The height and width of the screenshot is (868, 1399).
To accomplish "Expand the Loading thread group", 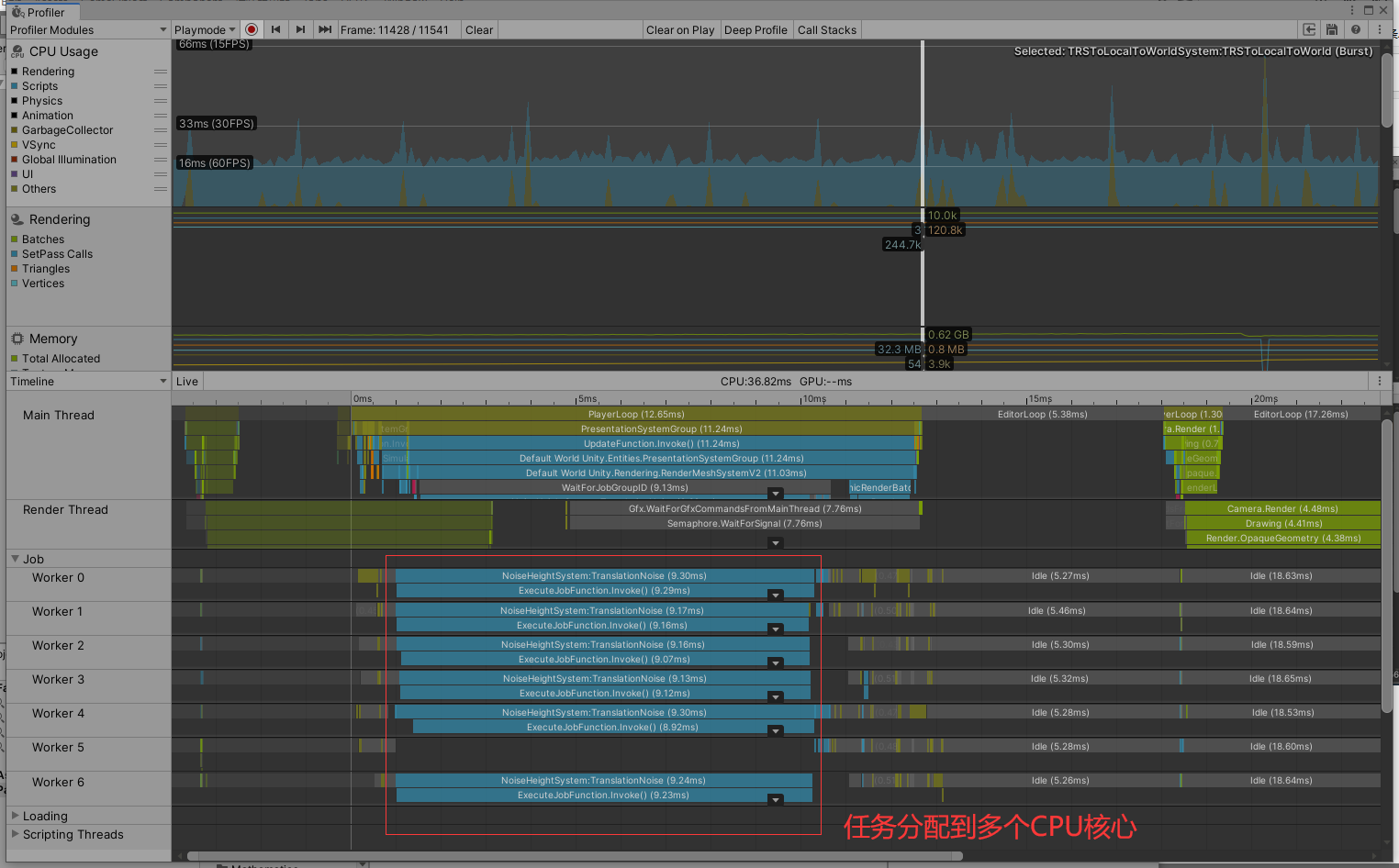I will pyautogui.click(x=15, y=816).
